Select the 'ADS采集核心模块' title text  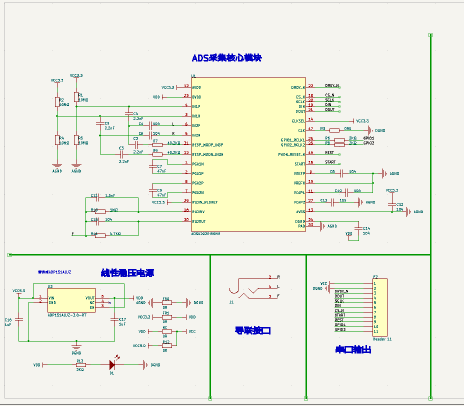coord(227,58)
